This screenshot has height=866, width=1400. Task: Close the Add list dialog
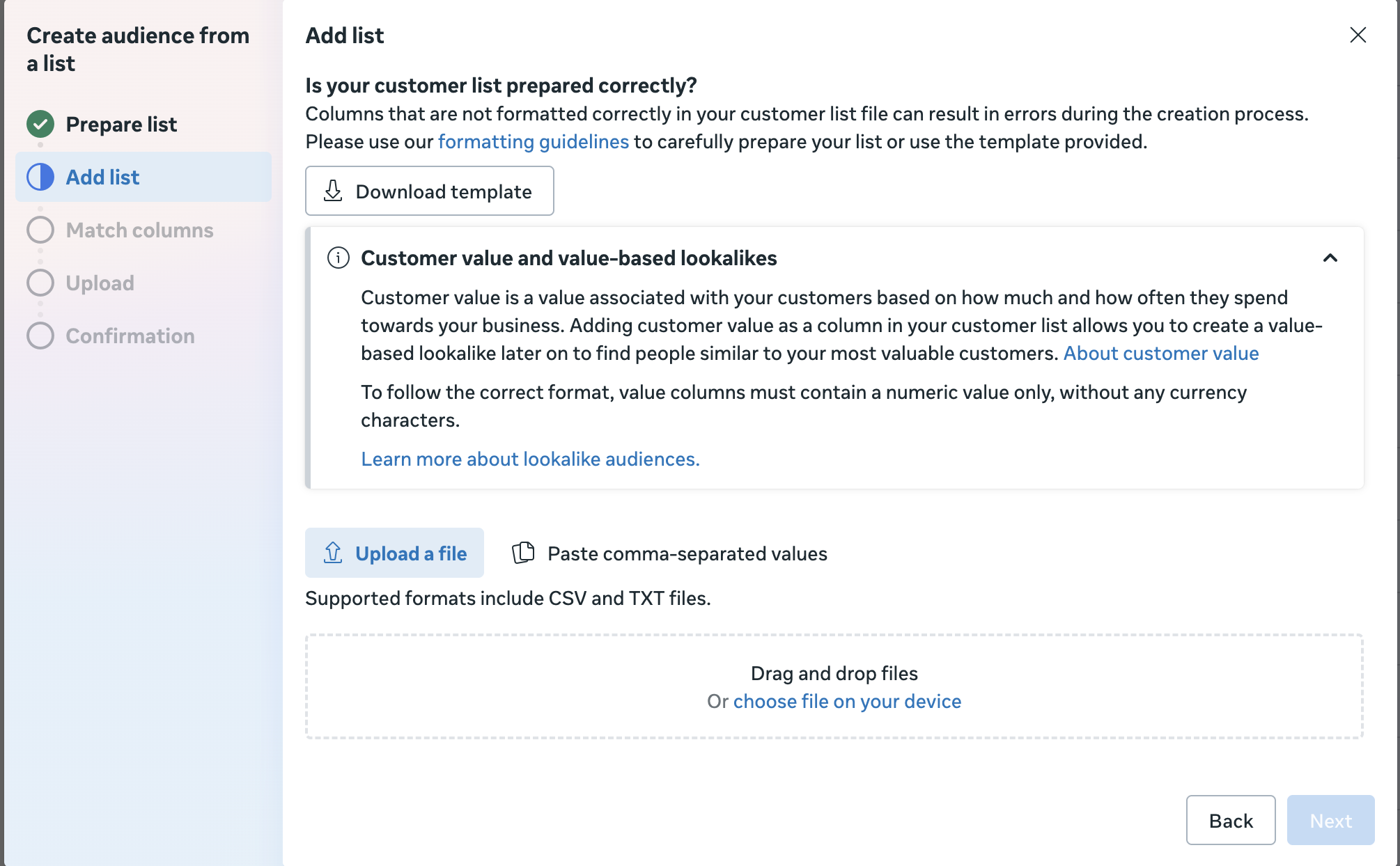(1358, 35)
